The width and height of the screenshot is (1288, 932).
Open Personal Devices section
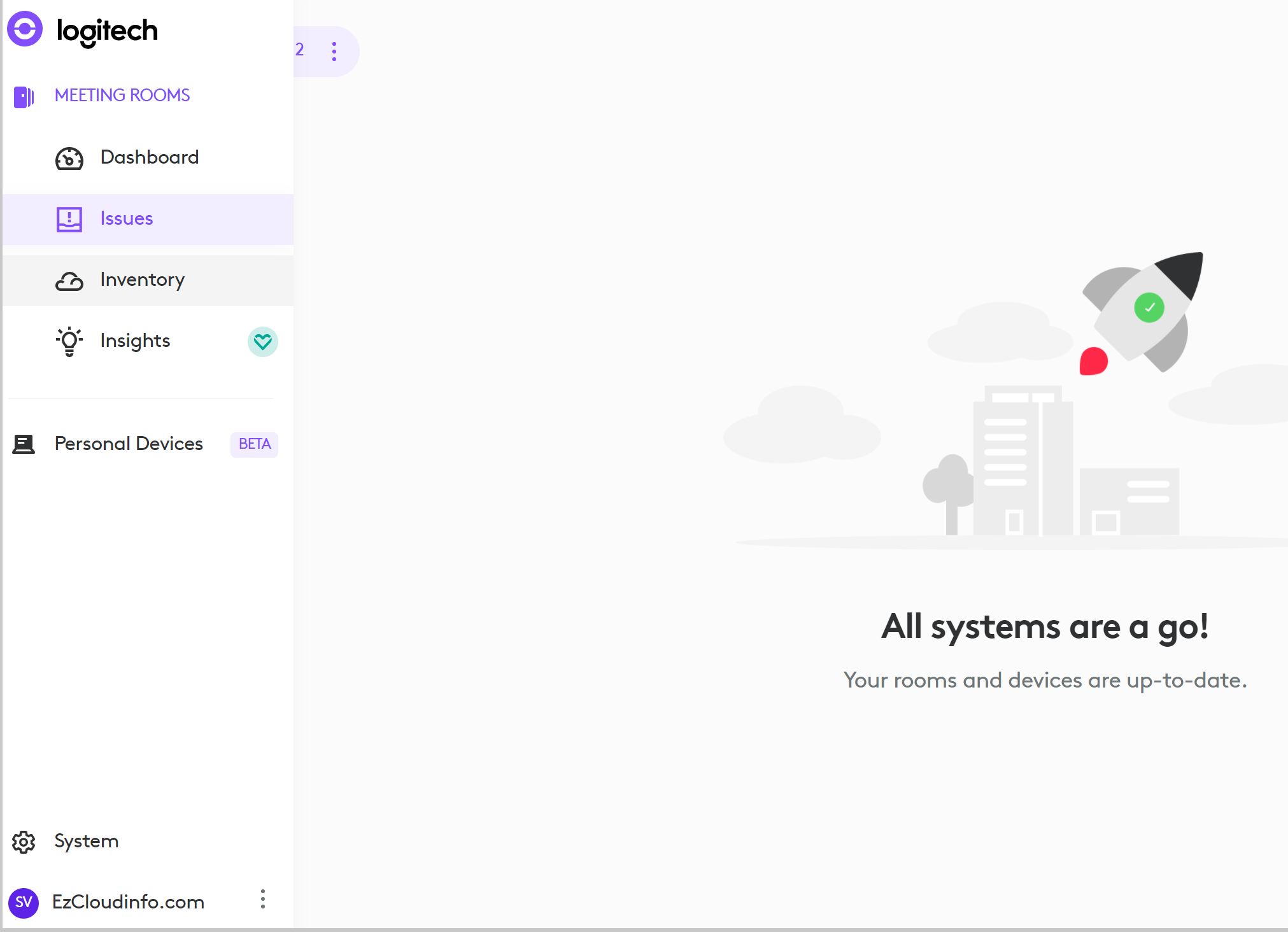click(x=129, y=444)
